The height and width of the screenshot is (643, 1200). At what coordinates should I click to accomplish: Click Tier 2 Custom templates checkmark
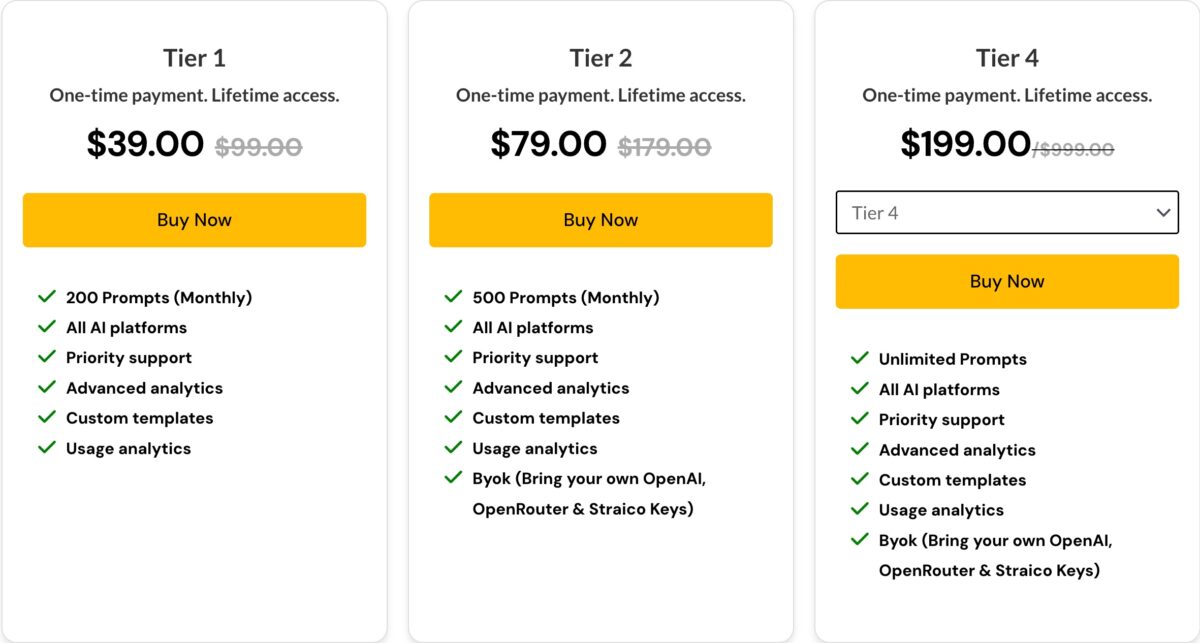453,417
